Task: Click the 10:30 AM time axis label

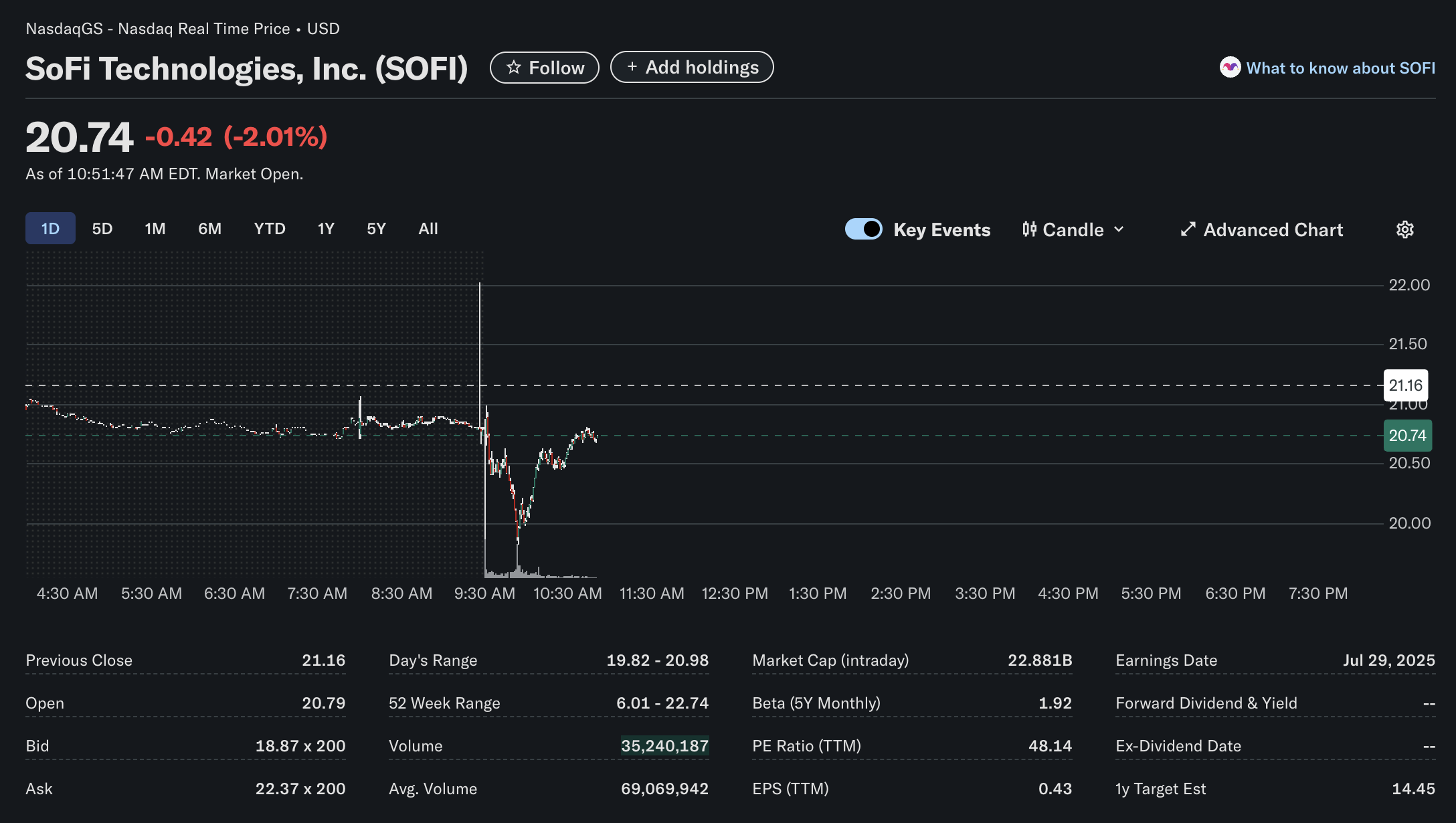Action: (x=567, y=593)
